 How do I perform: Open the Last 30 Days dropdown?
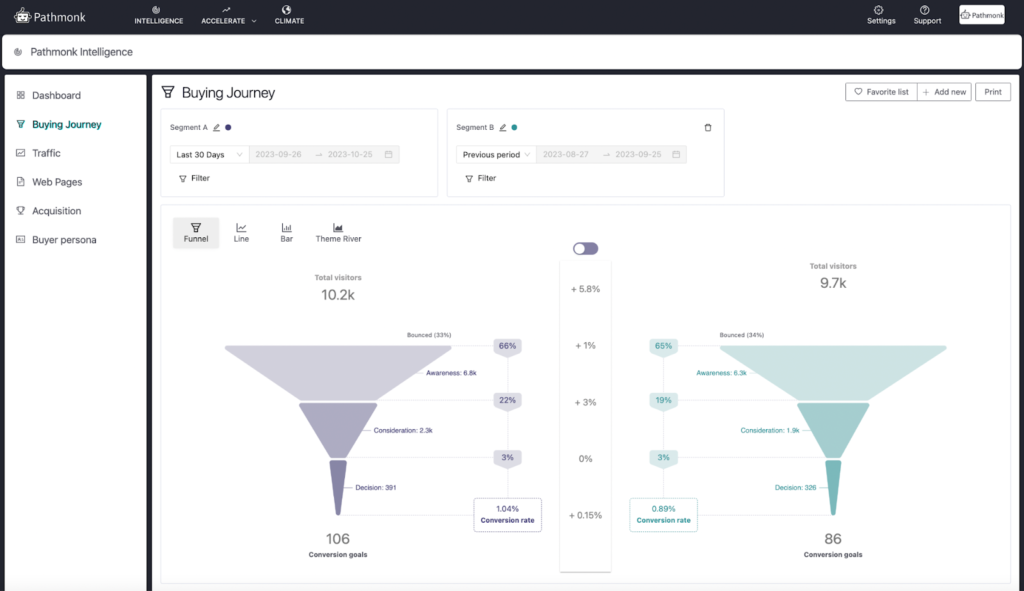click(209, 154)
